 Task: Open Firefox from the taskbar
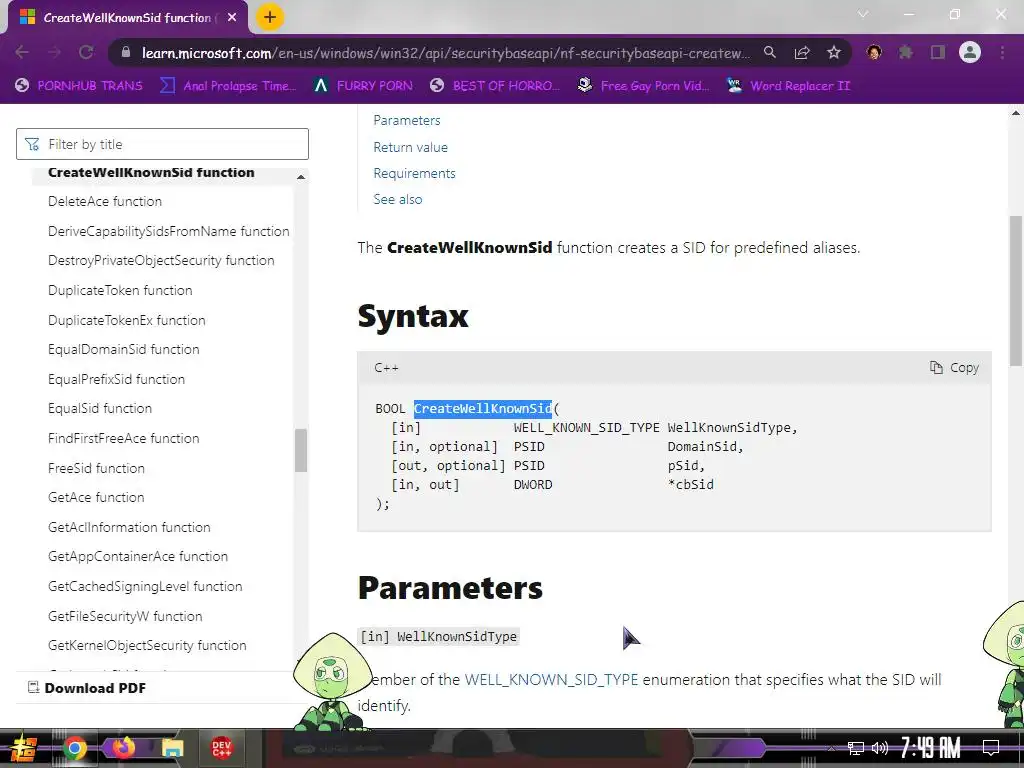click(x=123, y=747)
